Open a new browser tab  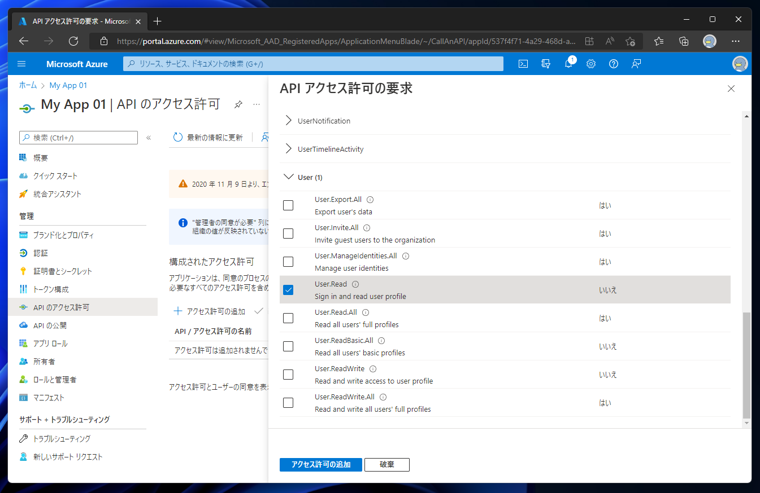pos(157,21)
